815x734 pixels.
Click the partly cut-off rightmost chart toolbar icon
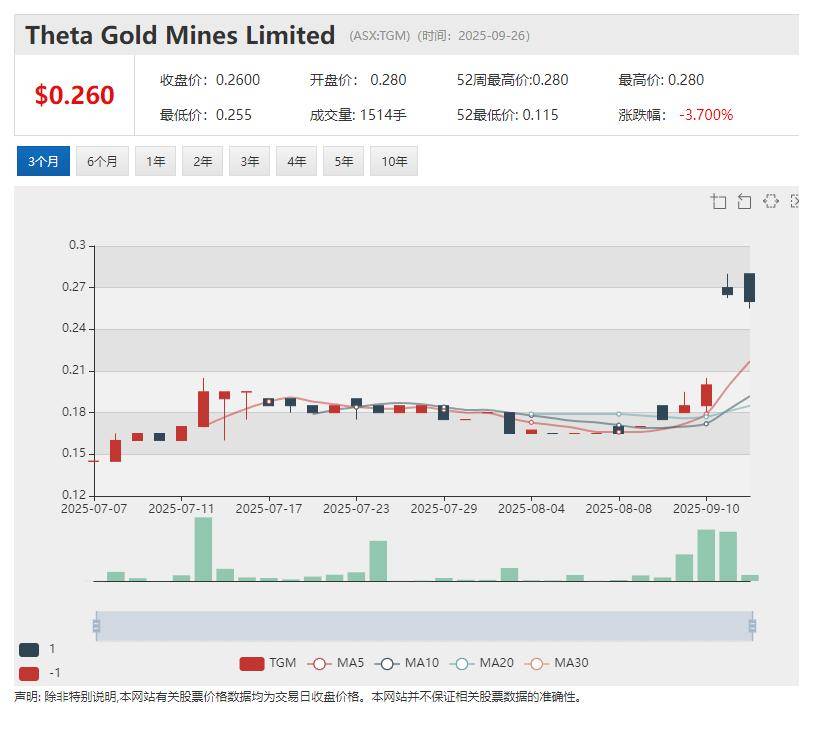point(795,201)
